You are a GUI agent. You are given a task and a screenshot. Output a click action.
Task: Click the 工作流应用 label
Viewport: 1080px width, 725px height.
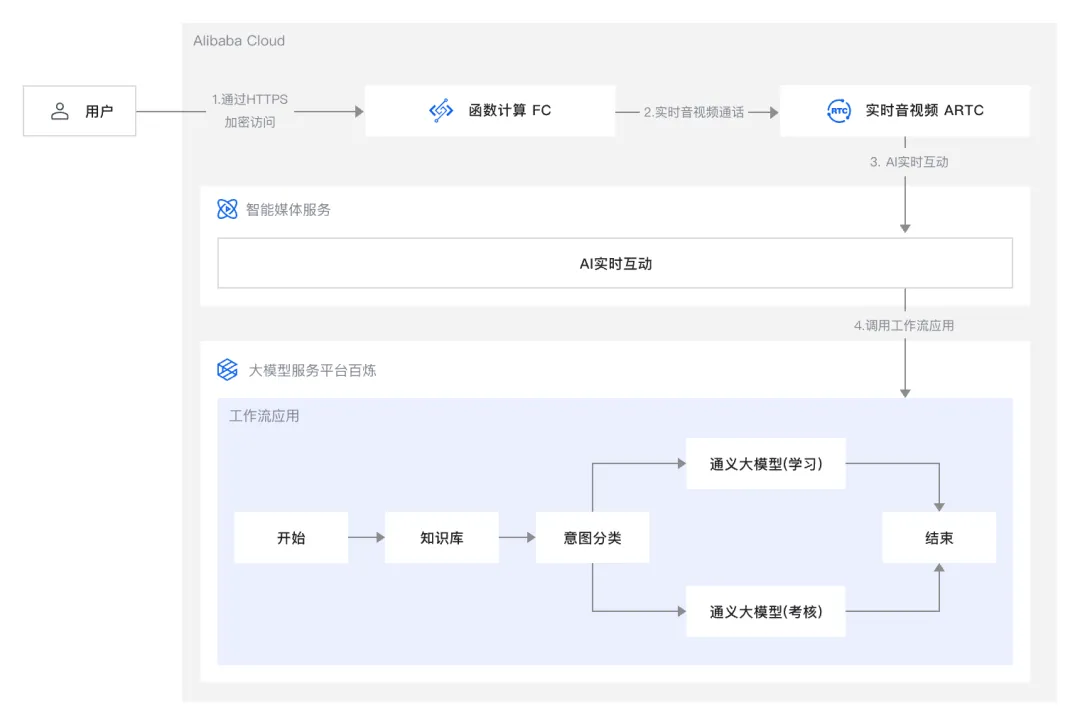point(264,416)
